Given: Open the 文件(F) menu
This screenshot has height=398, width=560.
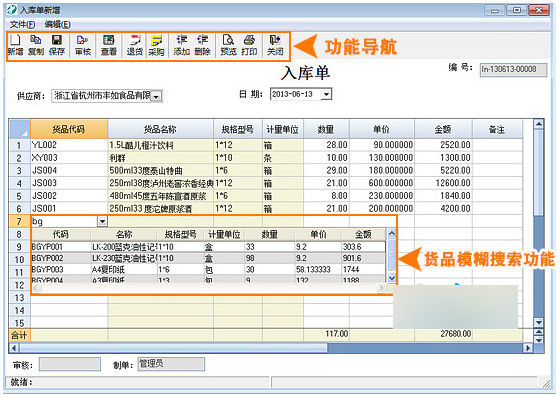Looking at the screenshot, I should pos(22,24).
